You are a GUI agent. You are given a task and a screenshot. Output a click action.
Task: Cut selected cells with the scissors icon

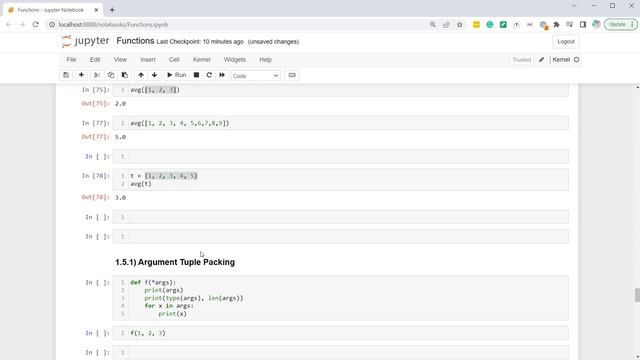point(97,75)
